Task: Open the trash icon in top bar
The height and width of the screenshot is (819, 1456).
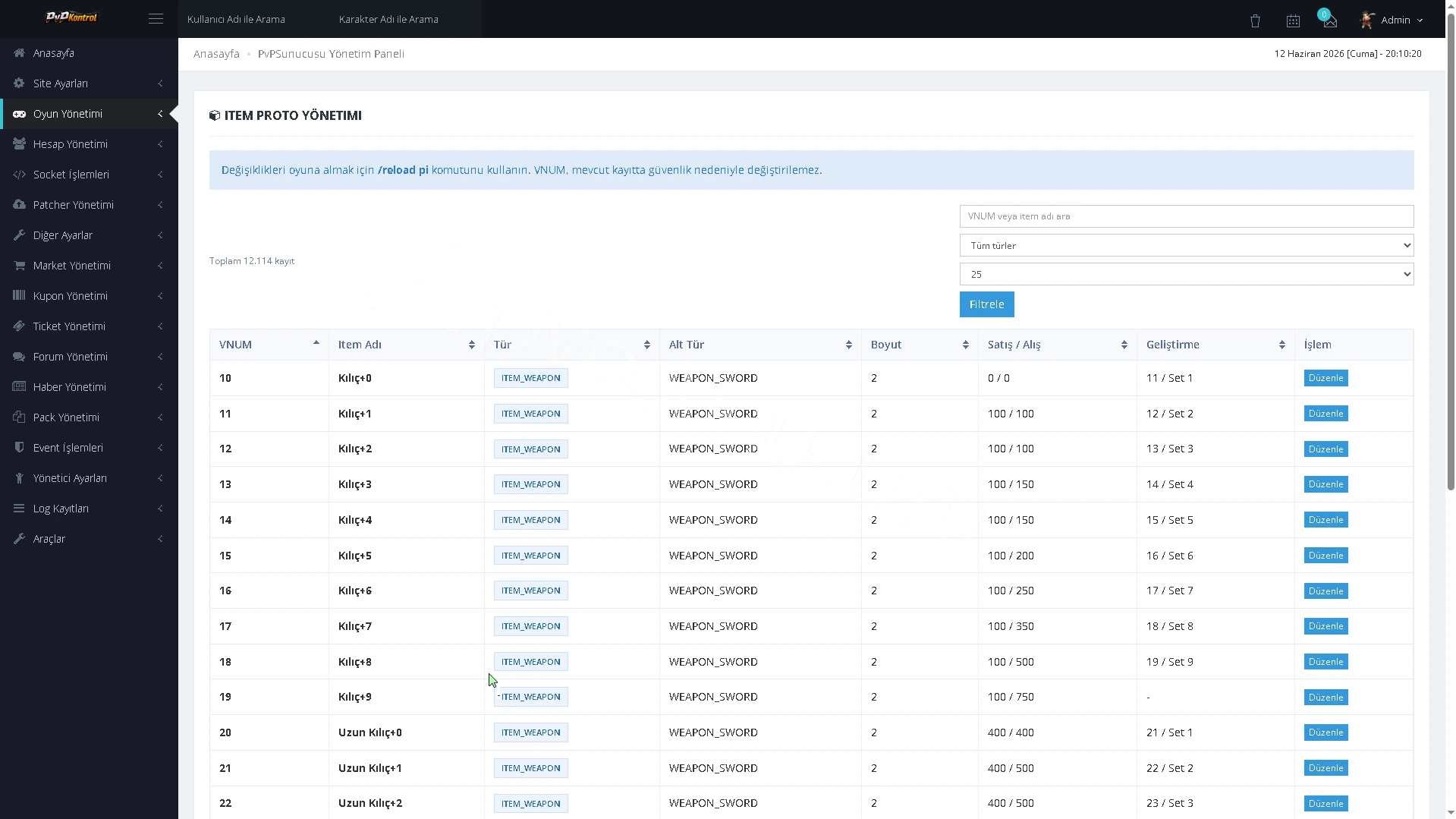Action: (x=1255, y=20)
